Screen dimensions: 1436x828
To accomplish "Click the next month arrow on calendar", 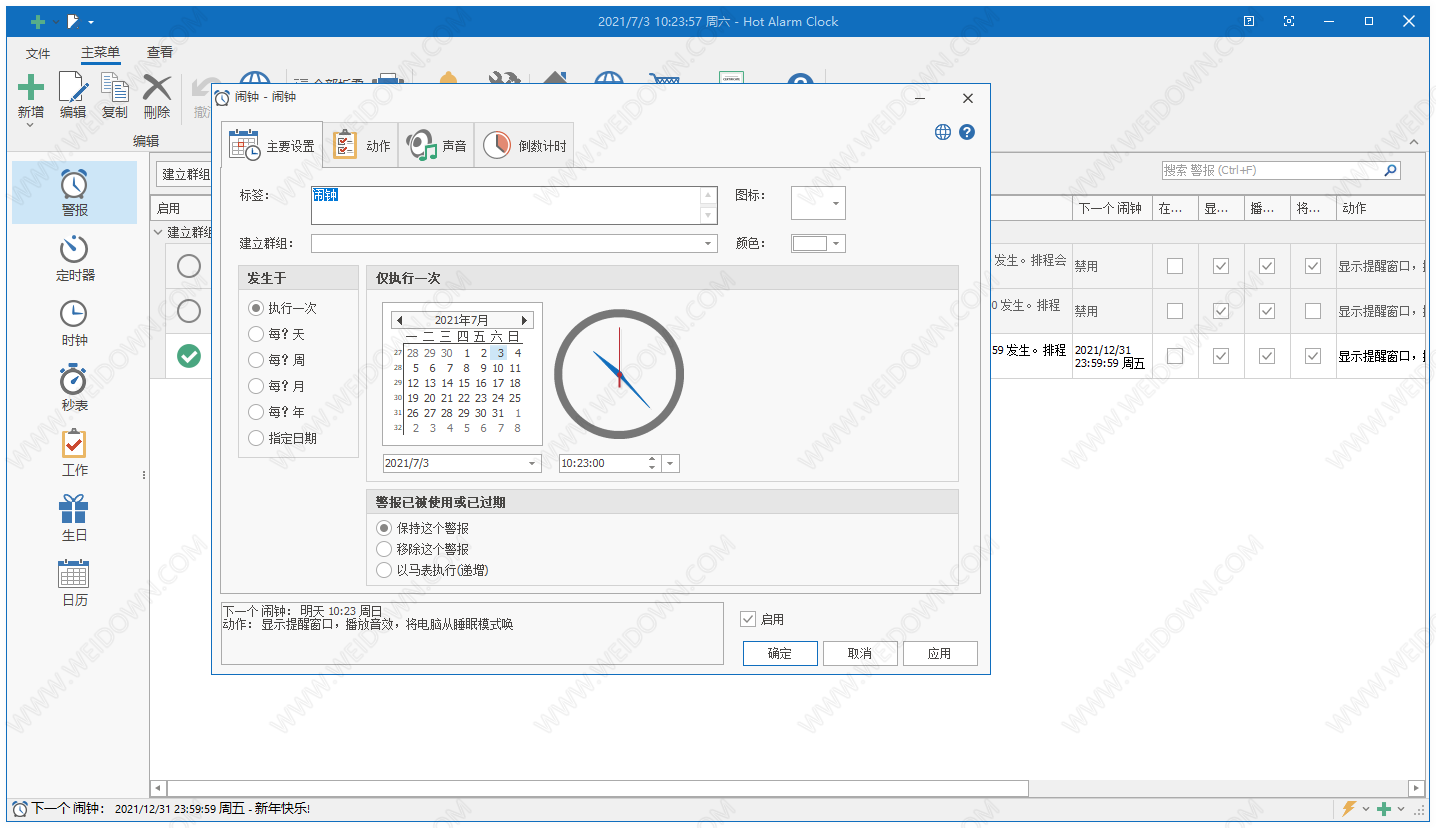I will 524,320.
